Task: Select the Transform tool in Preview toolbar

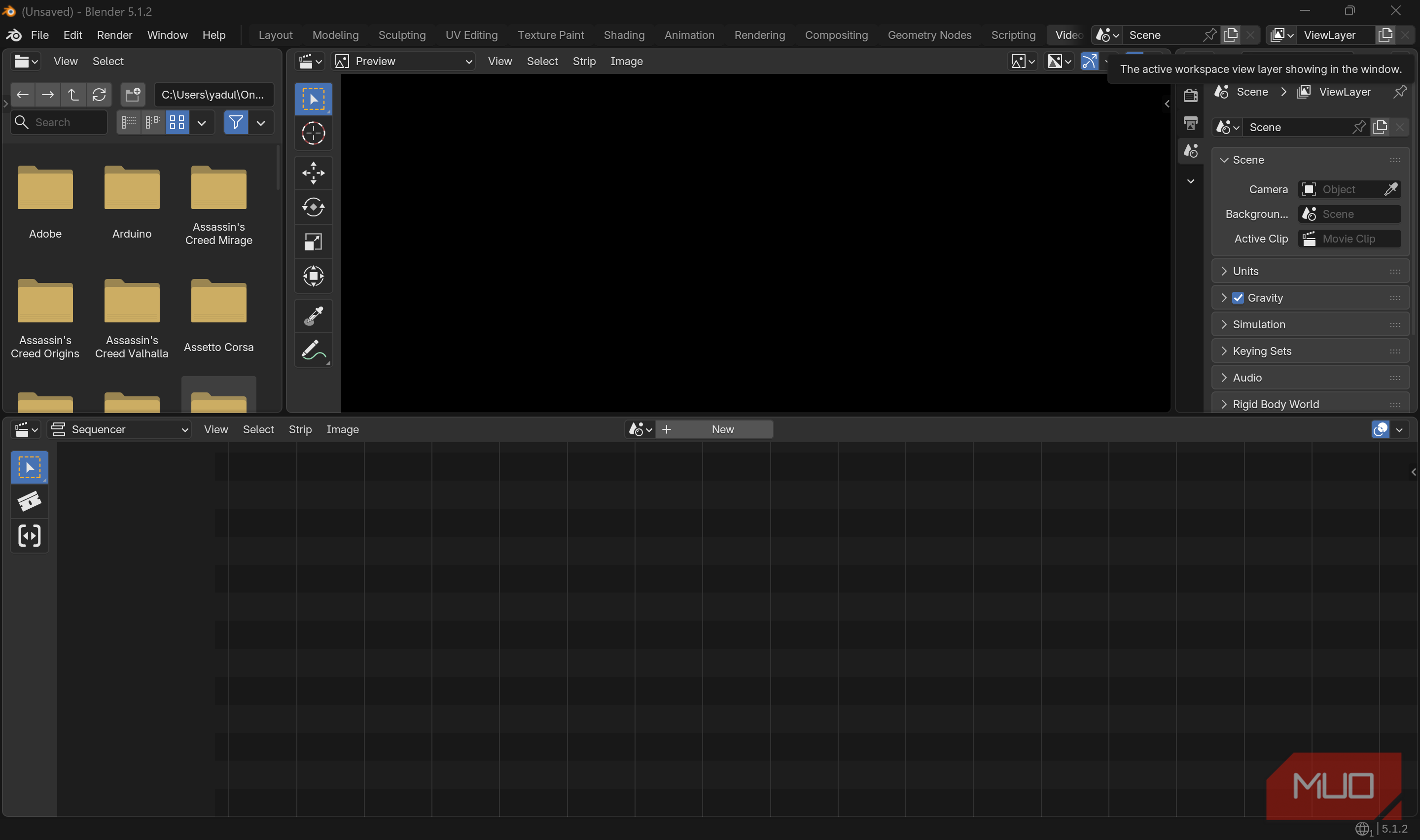Action: (313, 276)
